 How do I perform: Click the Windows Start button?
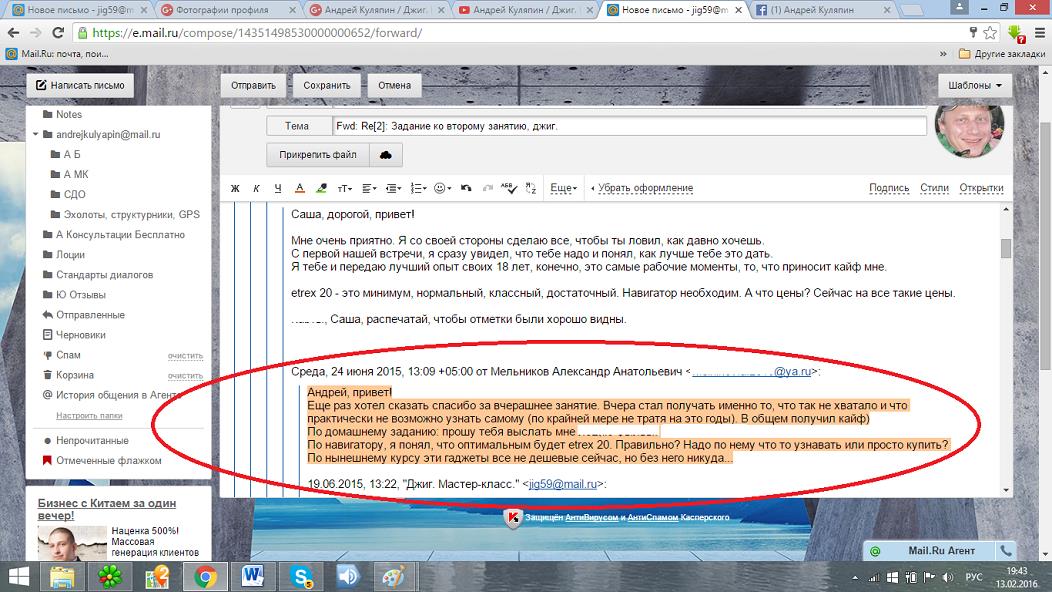[x=19, y=577]
